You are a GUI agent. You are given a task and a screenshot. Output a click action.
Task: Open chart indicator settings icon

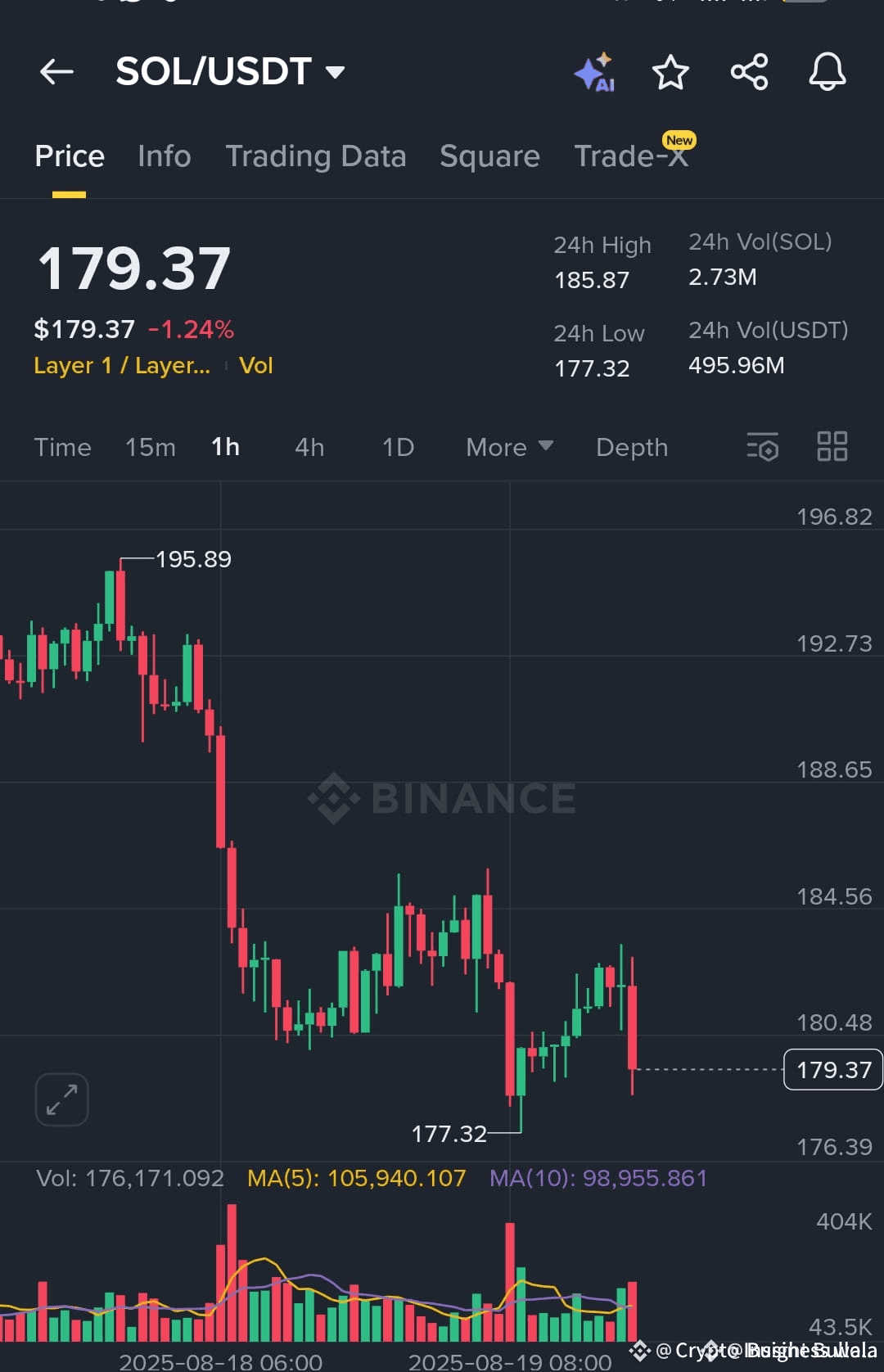(763, 447)
